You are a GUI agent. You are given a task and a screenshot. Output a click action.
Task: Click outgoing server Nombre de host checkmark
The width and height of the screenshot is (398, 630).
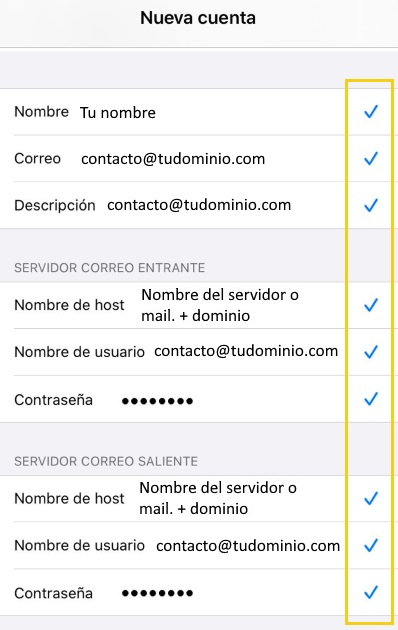point(371,498)
